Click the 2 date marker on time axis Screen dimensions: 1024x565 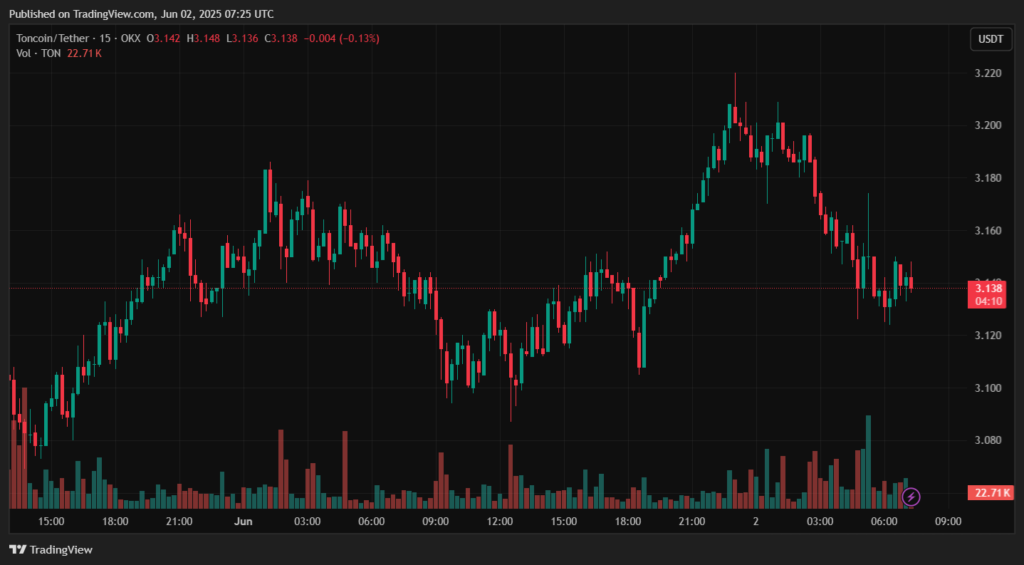pyautogui.click(x=756, y=521)
